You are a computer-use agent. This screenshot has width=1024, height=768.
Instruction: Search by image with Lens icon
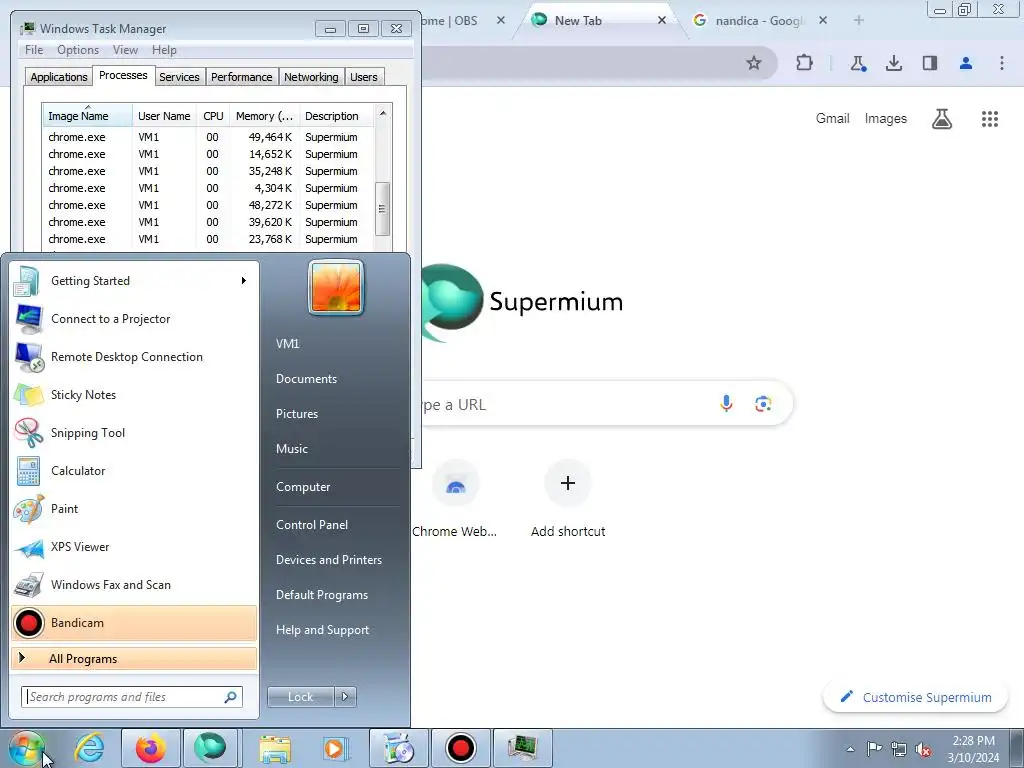point(763,404)
